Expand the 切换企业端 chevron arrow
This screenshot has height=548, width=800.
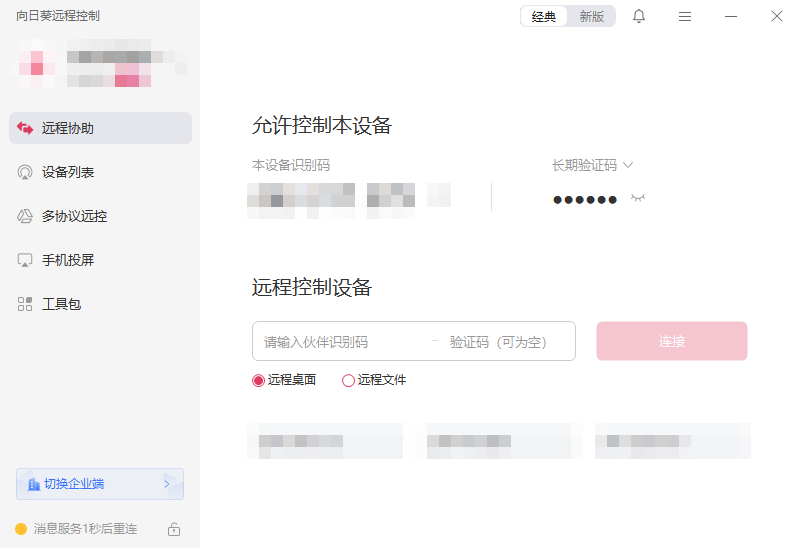click(x=167, y=484)
